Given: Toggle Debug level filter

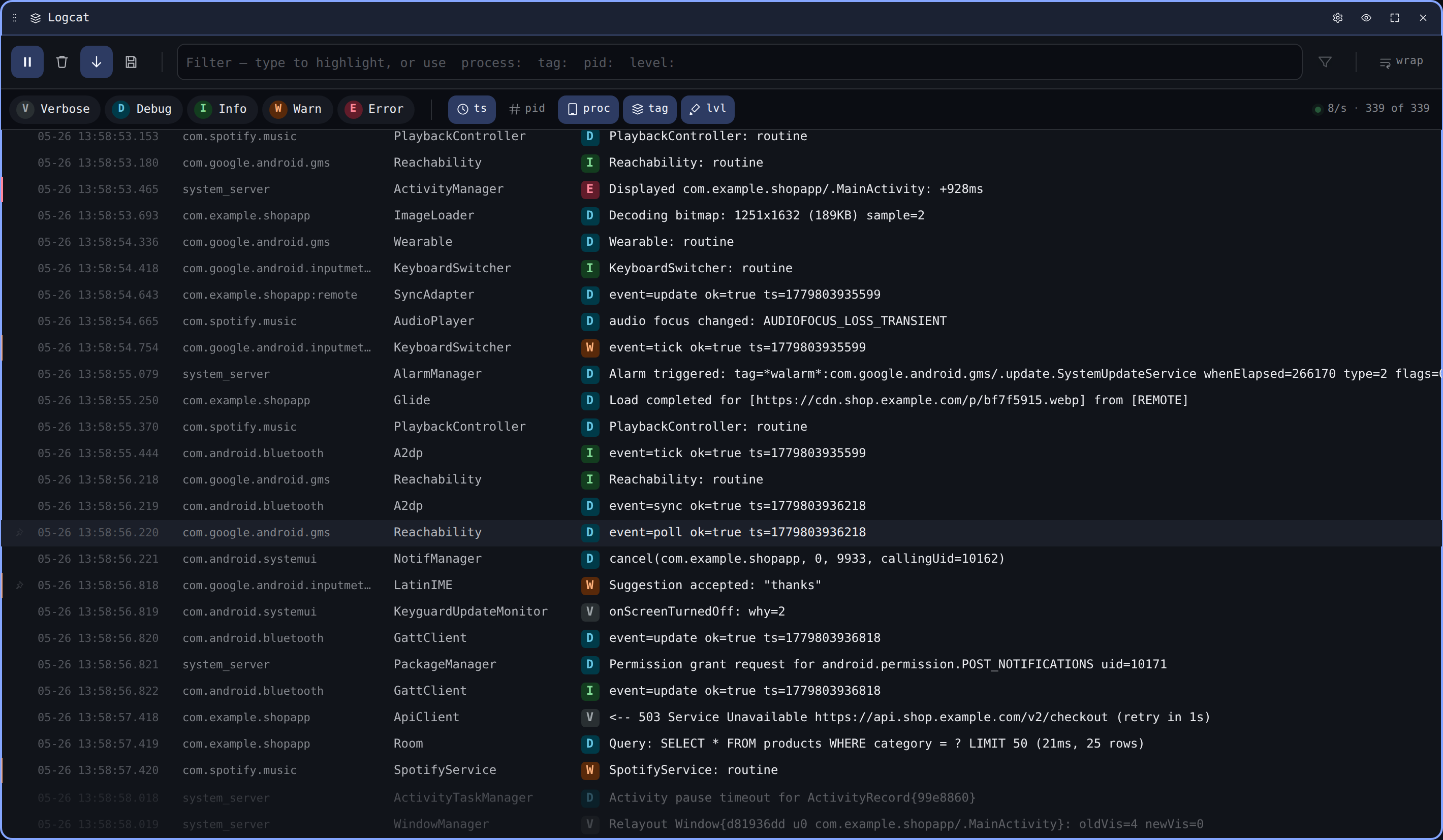Looking at the screenshot, I should point(143,109).
